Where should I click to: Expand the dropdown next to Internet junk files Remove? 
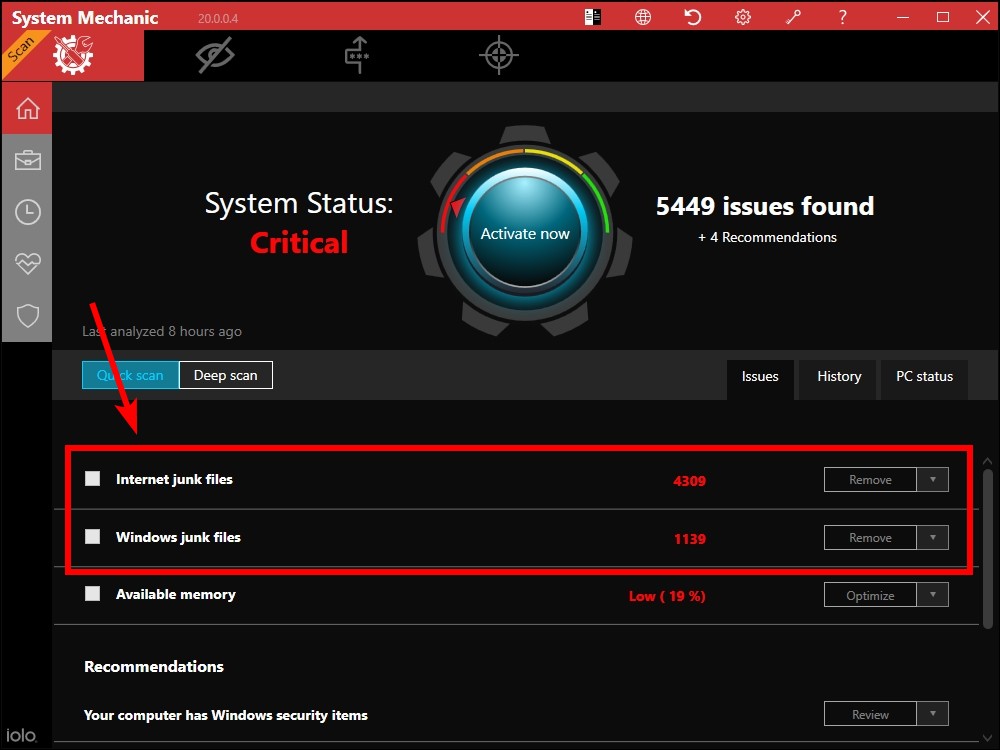click(x=932, y=480)
